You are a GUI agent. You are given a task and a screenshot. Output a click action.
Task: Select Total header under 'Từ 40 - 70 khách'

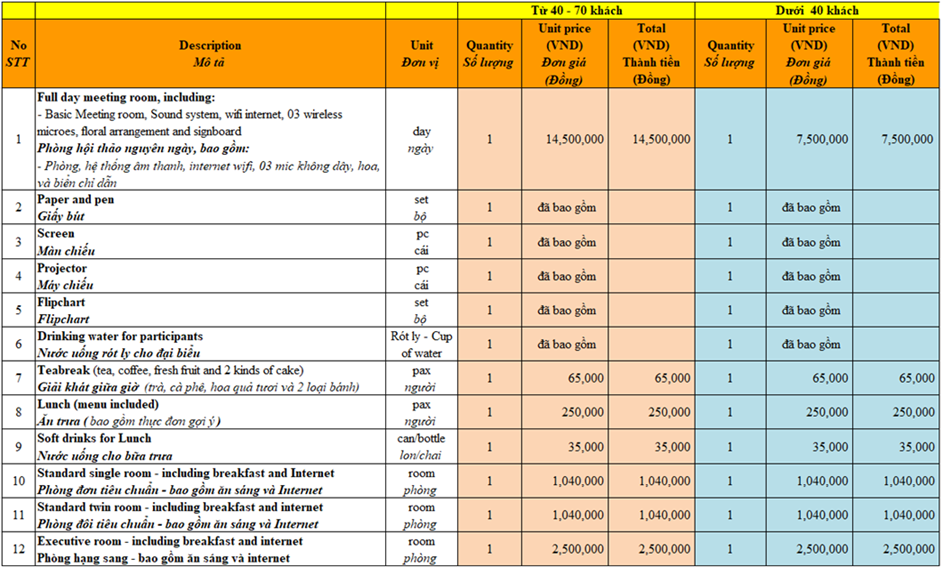pyautogui.click(x=651, y=54)
